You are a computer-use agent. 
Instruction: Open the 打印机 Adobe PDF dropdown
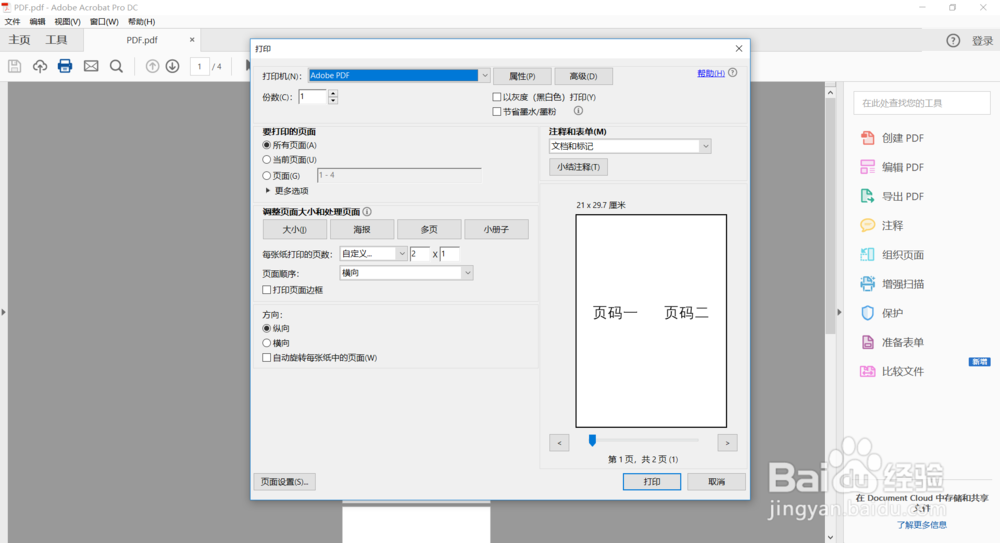[399, 75]
